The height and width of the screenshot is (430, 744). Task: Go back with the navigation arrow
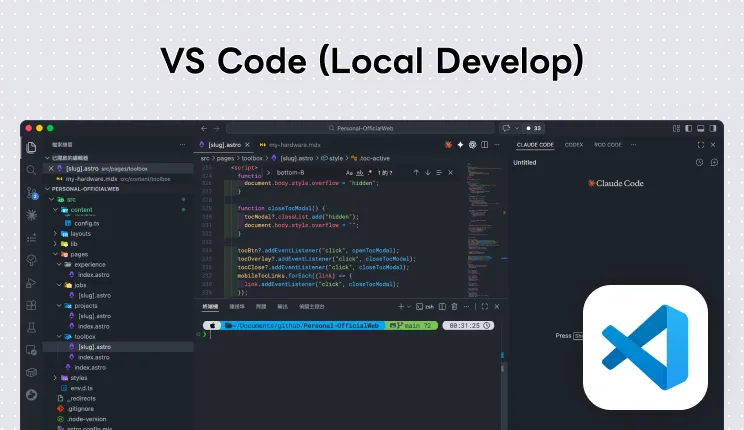204,128
